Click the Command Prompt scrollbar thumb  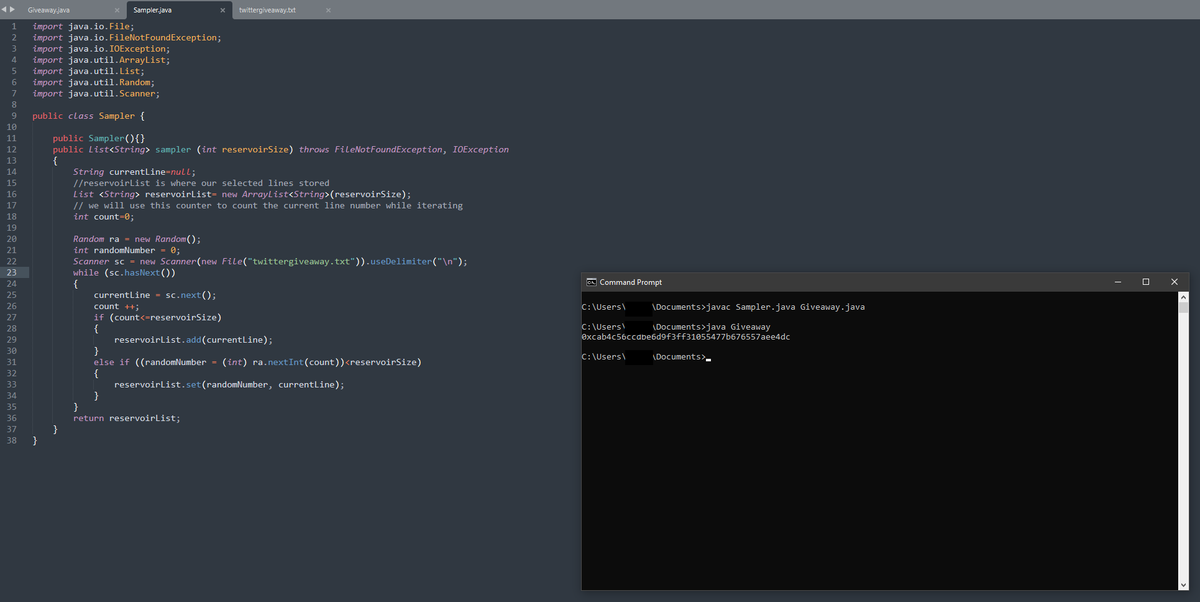tap(1183, 308)
